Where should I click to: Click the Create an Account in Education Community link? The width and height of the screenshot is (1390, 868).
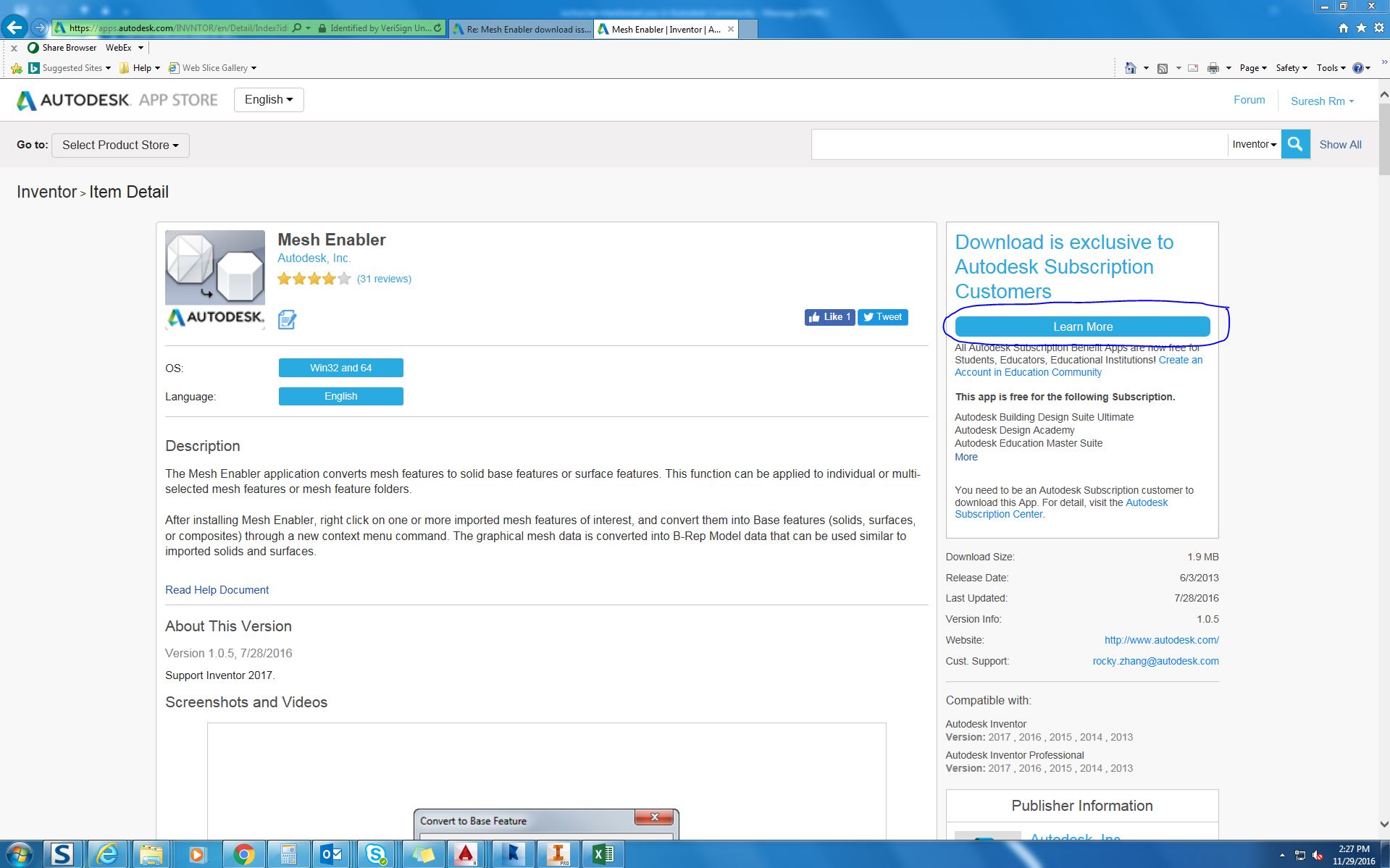point(1079,366)
